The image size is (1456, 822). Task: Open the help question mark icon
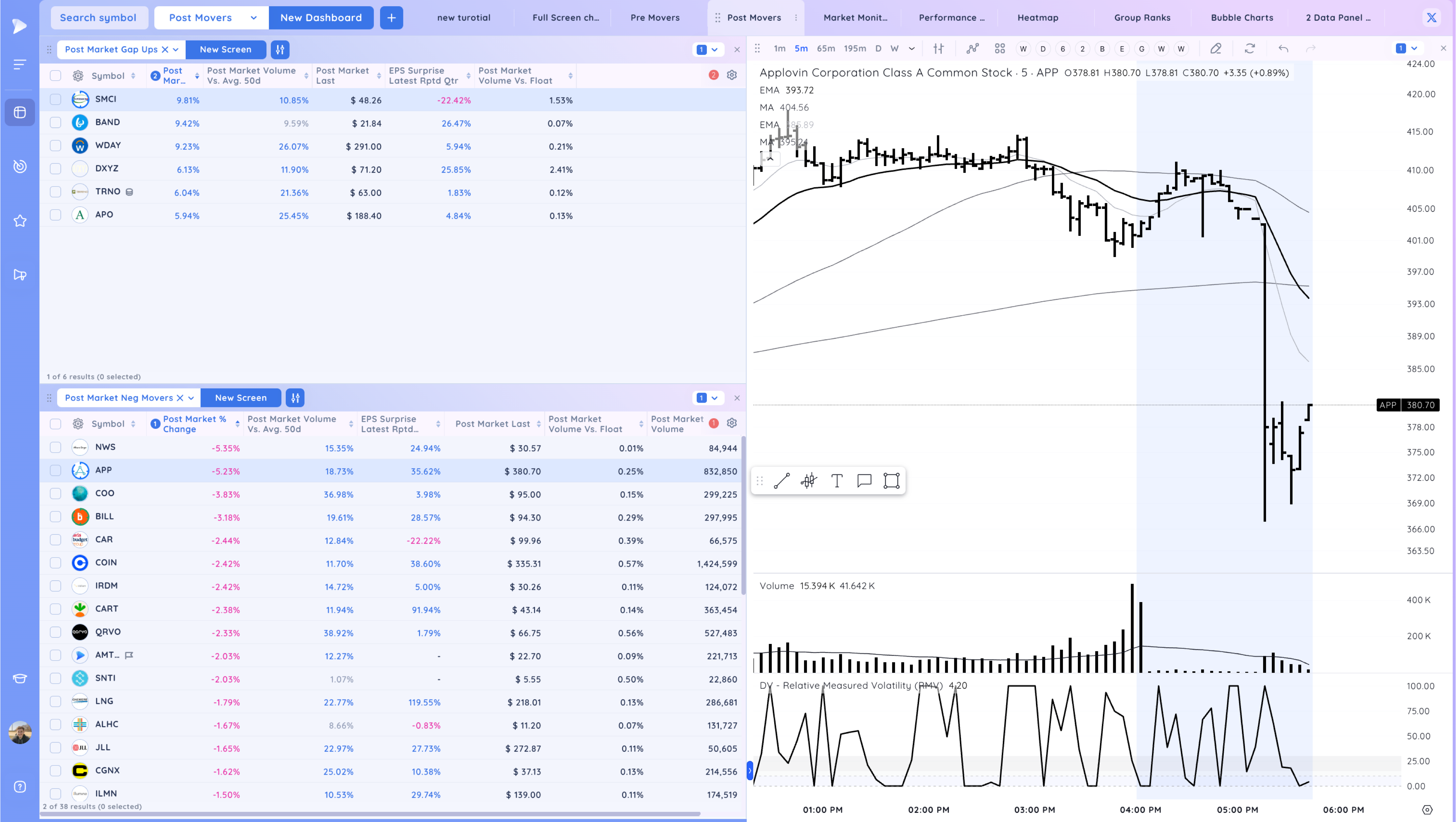tap(20, 787)
